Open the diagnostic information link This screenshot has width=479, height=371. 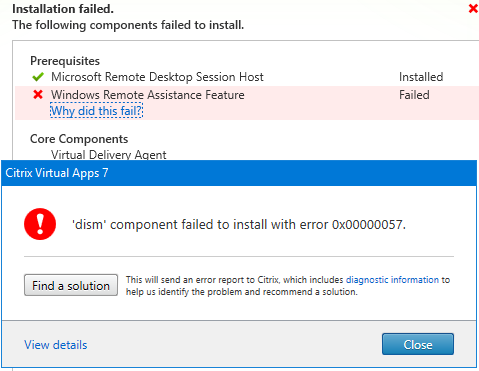[392, 279]
